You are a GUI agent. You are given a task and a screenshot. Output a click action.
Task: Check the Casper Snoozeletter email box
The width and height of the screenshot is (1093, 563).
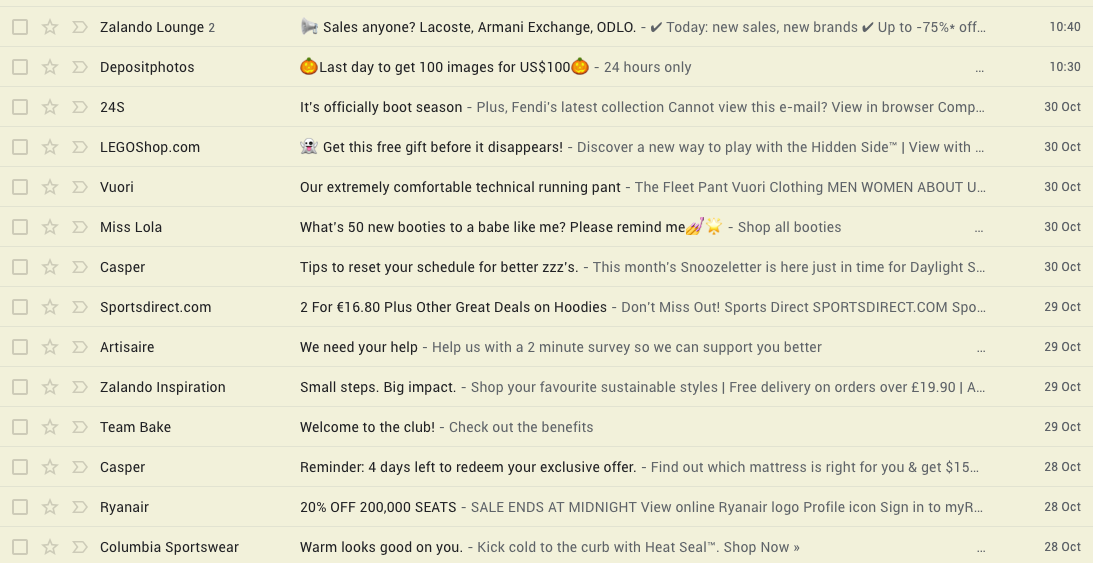click(20, 267)
